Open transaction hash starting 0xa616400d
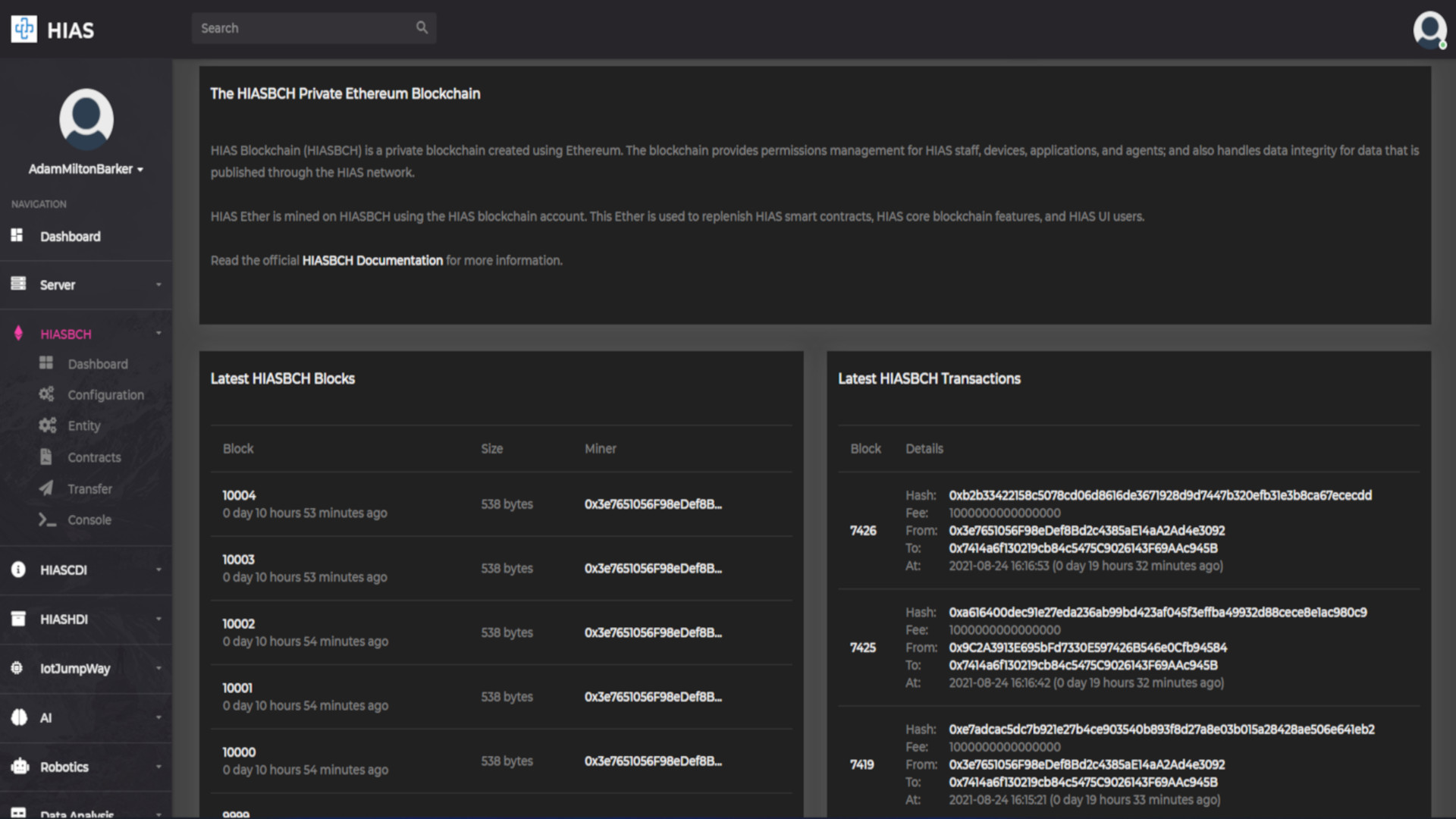 pyautogui.click(x=1157, y=612)
